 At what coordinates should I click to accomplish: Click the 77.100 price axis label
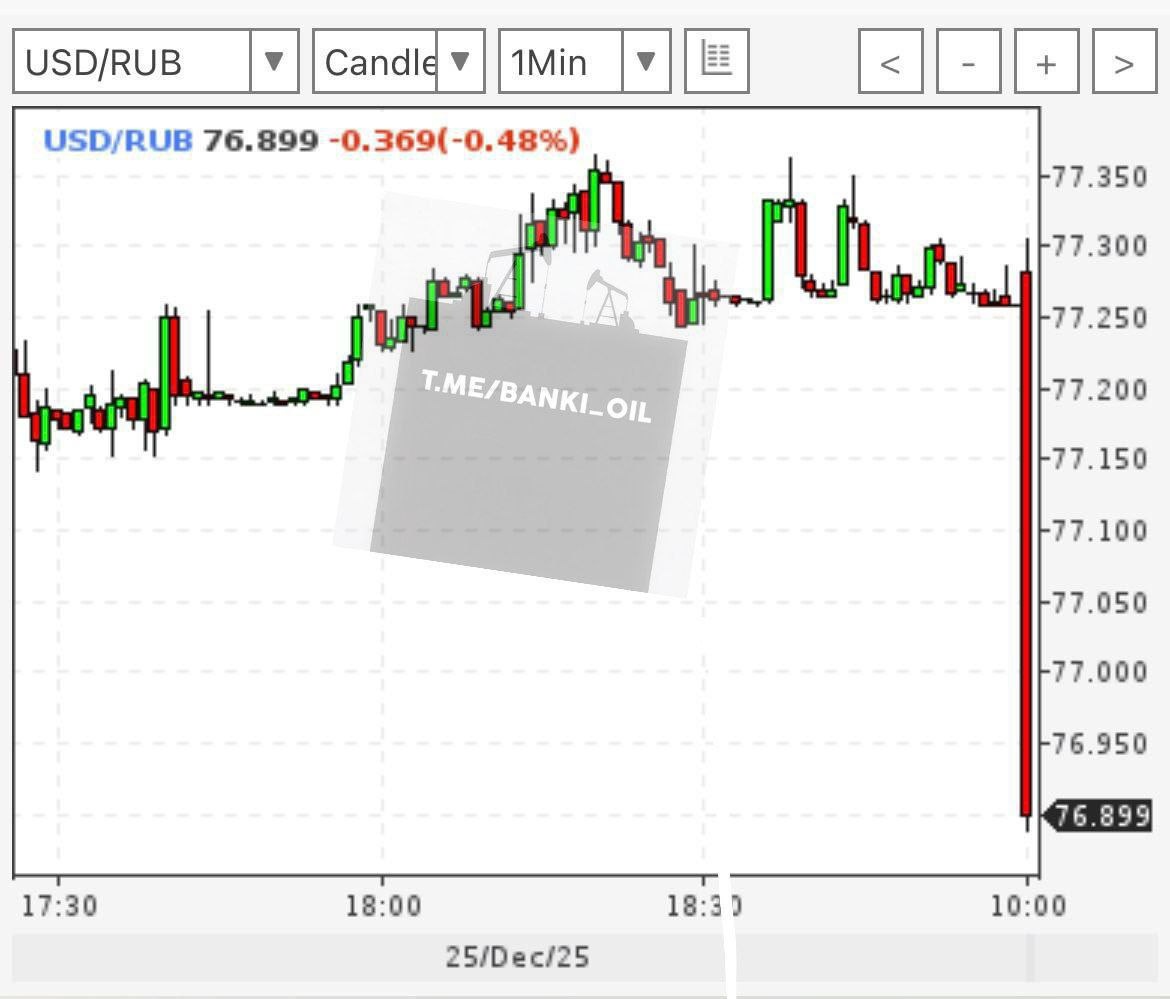(x=1098, y=530)
